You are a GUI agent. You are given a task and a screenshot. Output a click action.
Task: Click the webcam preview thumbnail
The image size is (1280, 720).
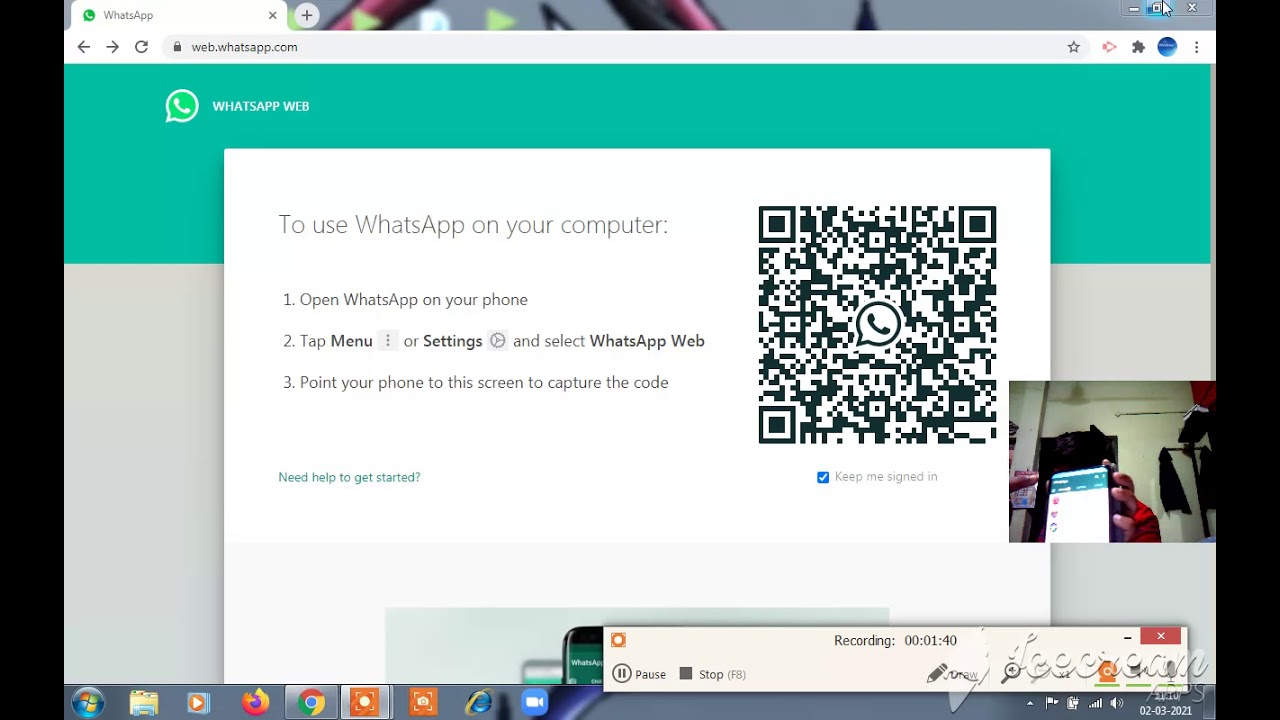click(x=1112, y=462)
